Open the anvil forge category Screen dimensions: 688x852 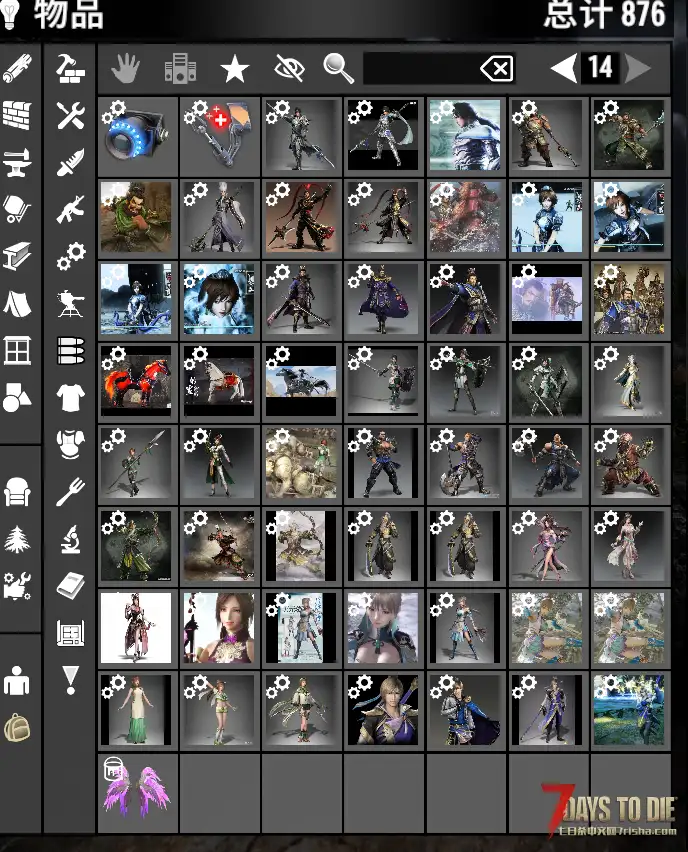pyautogui.click(x=17, y=163)
